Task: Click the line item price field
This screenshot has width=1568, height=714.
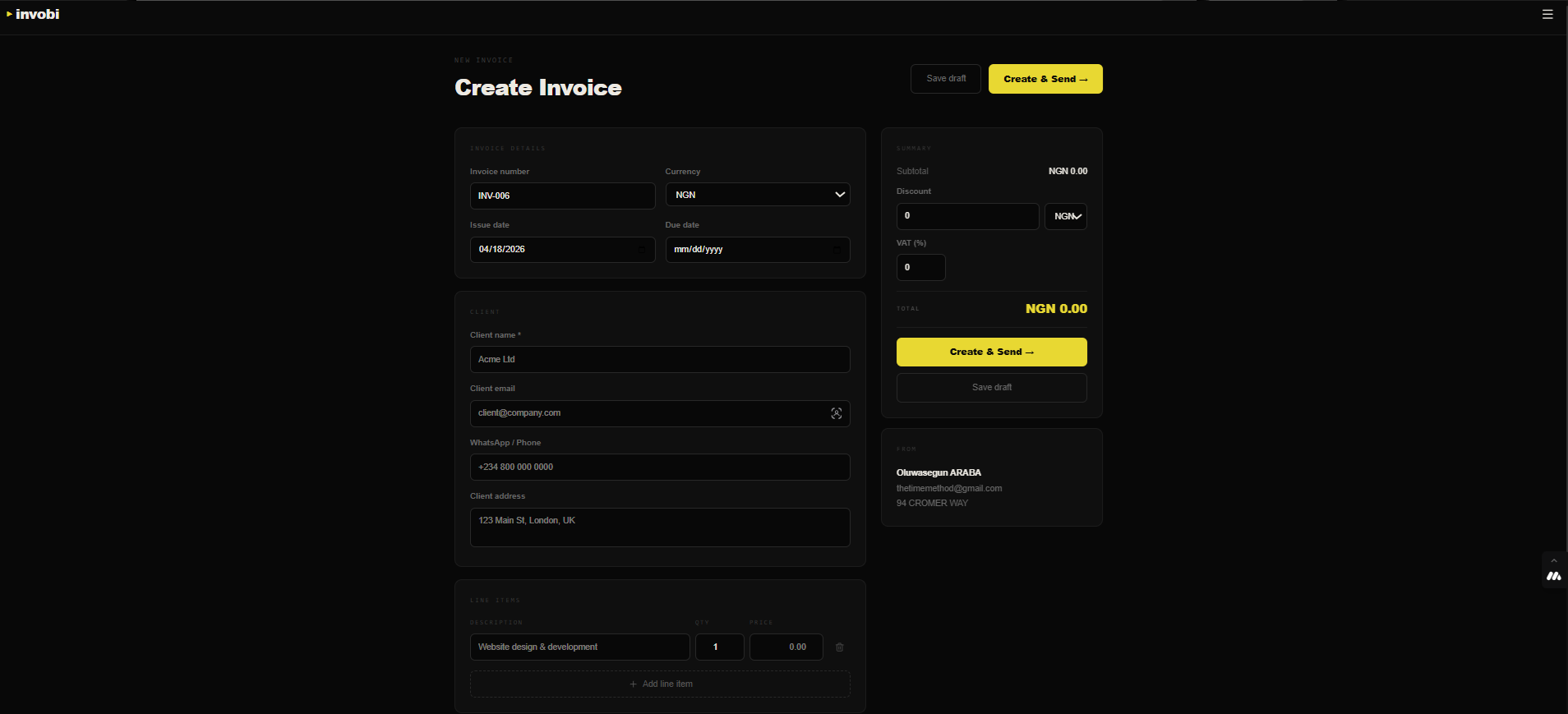Action: pyautogui.click(x=786, y=647)
